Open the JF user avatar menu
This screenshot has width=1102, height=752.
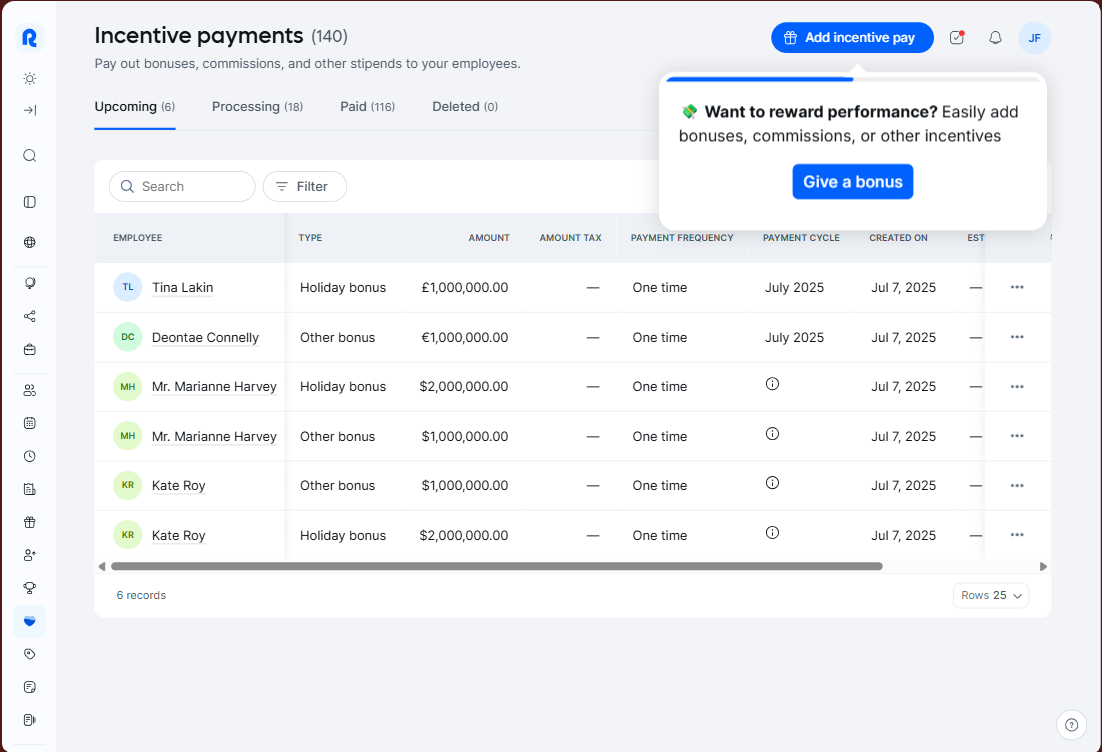pyautogui.click(x=1035, y=38)
